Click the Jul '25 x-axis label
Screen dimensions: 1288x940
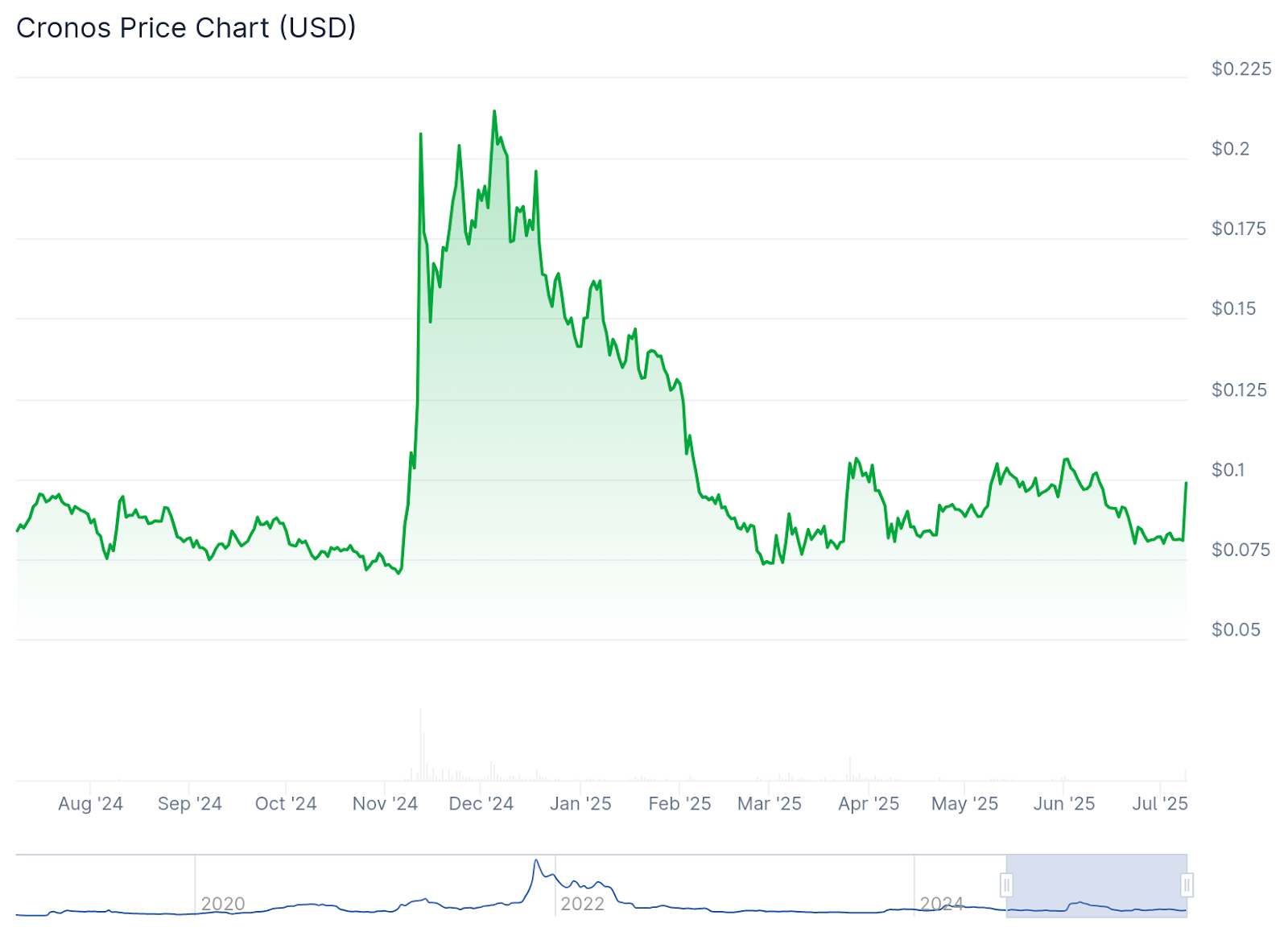[1160, 803]
